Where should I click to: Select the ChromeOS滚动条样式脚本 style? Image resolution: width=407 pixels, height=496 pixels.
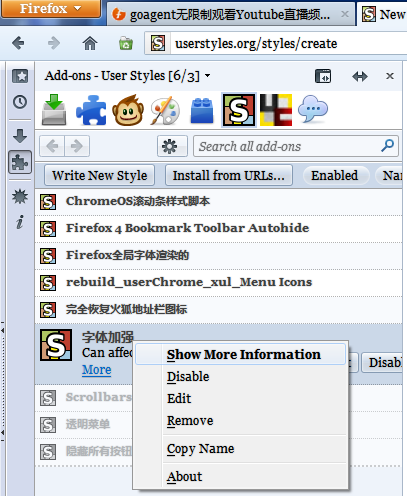[x=218, y=202]
